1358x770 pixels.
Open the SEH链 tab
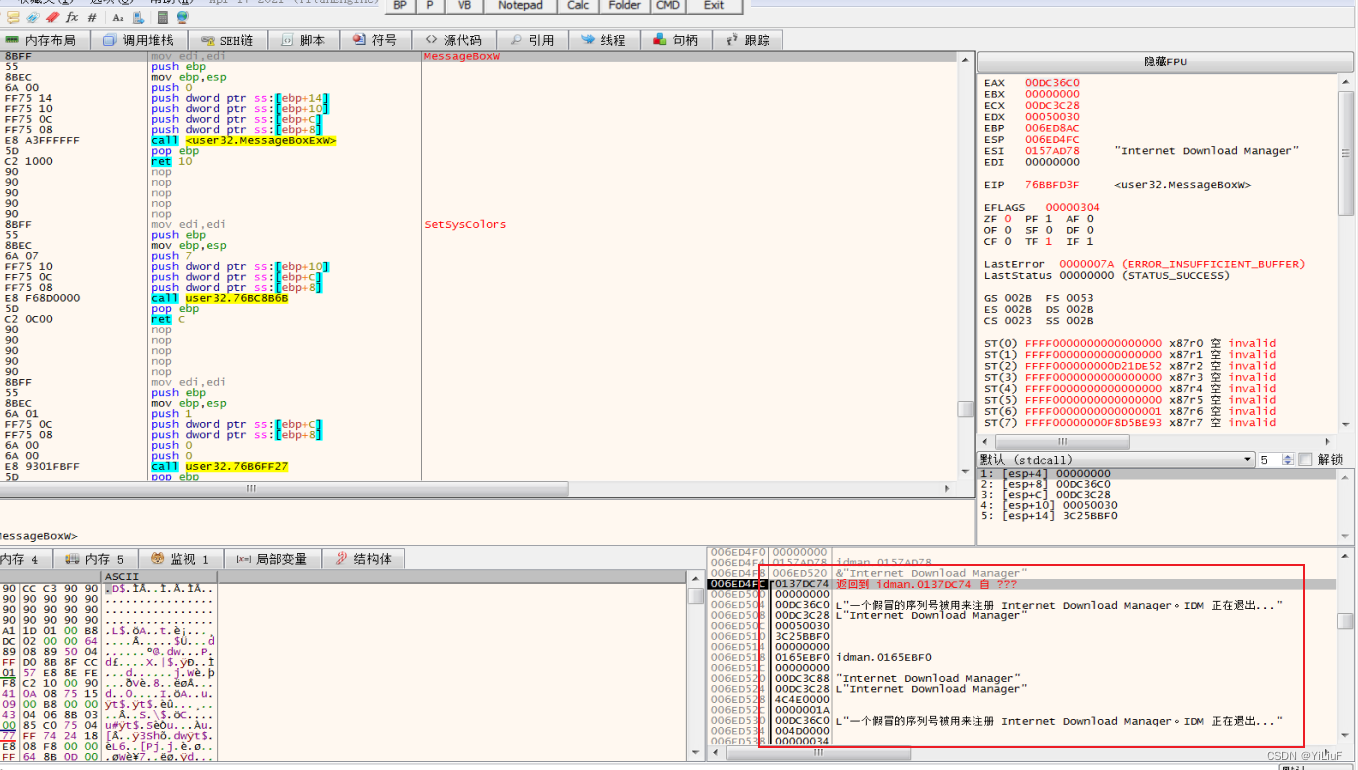[227, 40]
